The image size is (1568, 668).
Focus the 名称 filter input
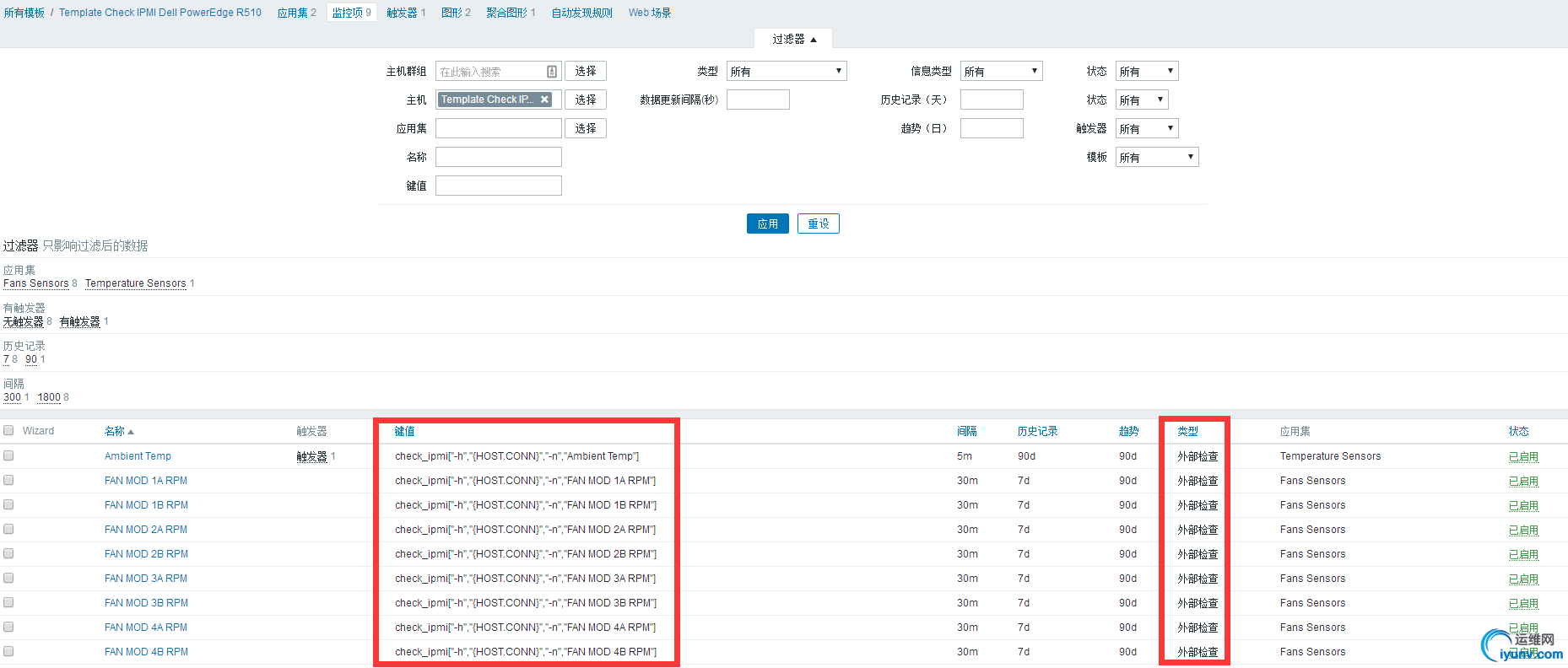[499, 157]
